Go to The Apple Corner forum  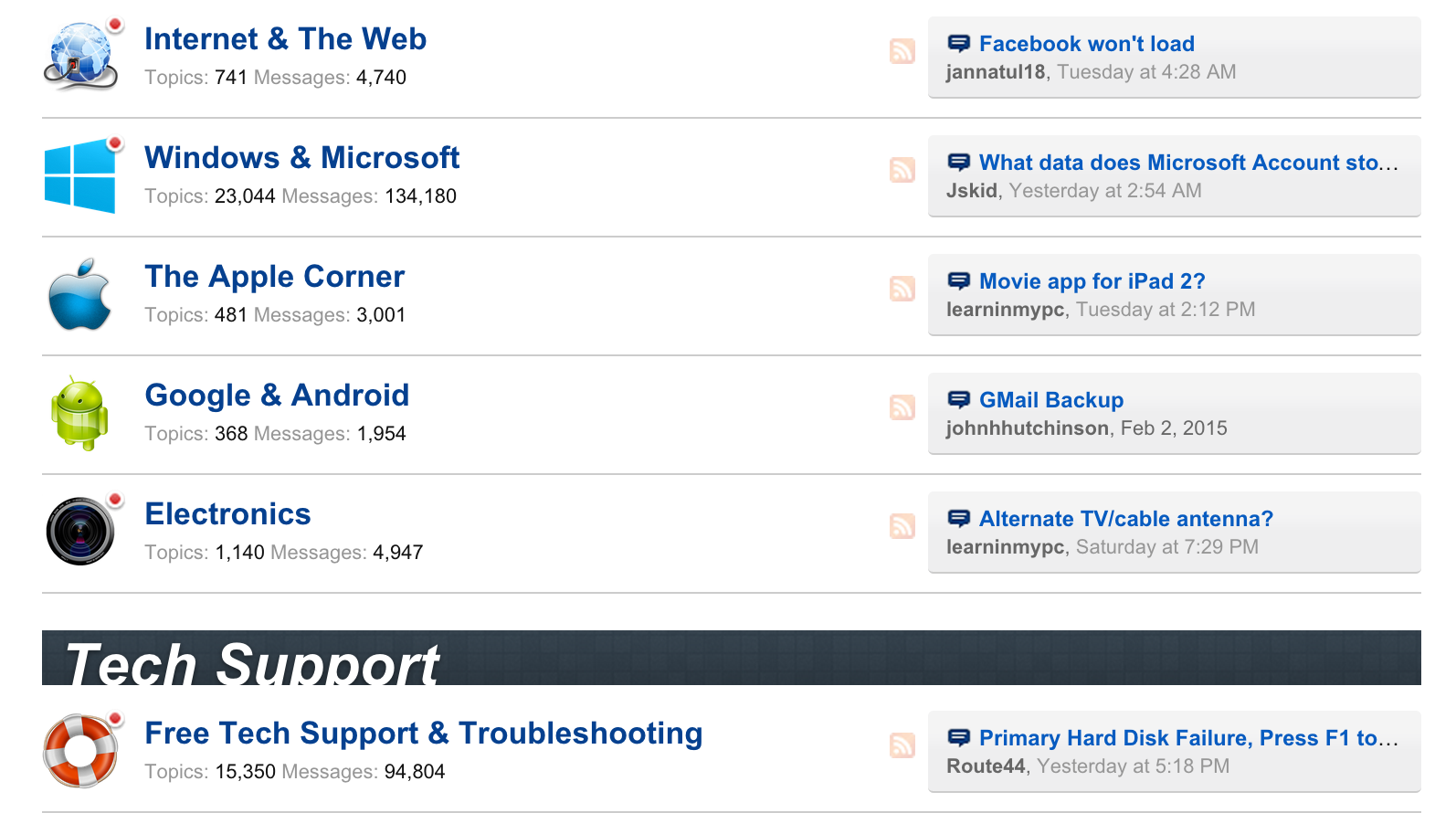tap(274, 277)
